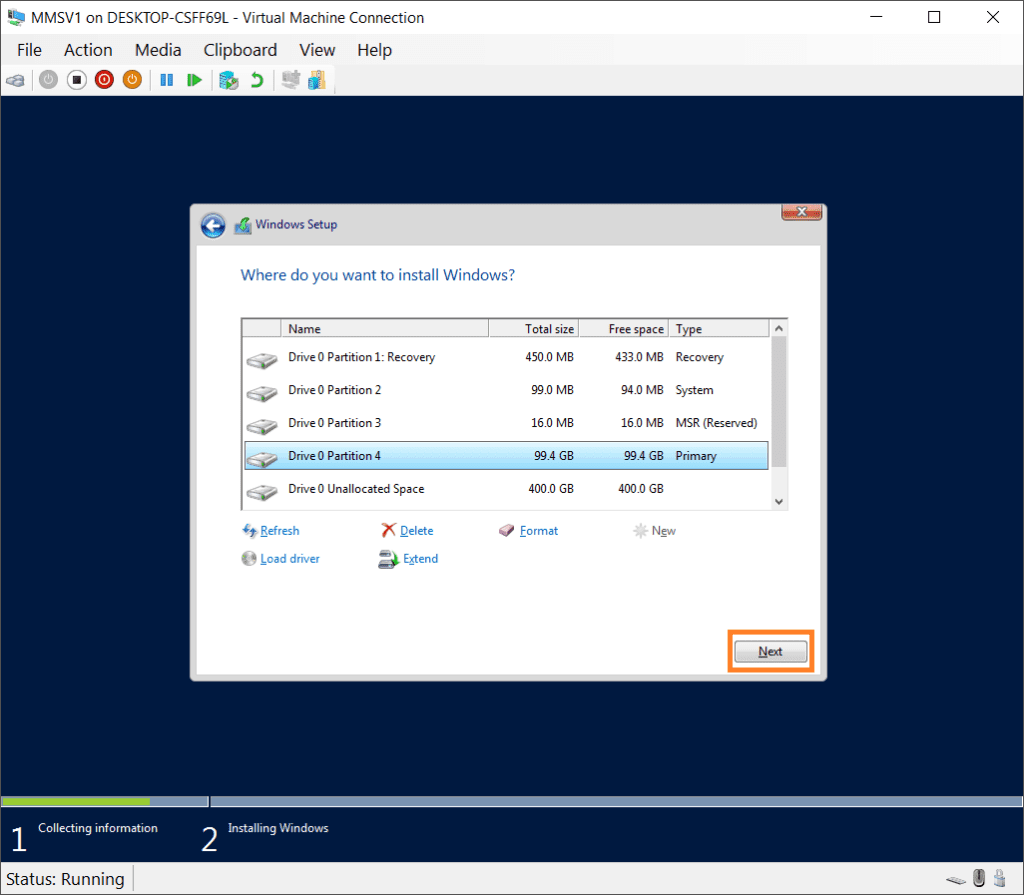1024x895 pixels.
Task: Open the File menu
Action: (29, 50)
